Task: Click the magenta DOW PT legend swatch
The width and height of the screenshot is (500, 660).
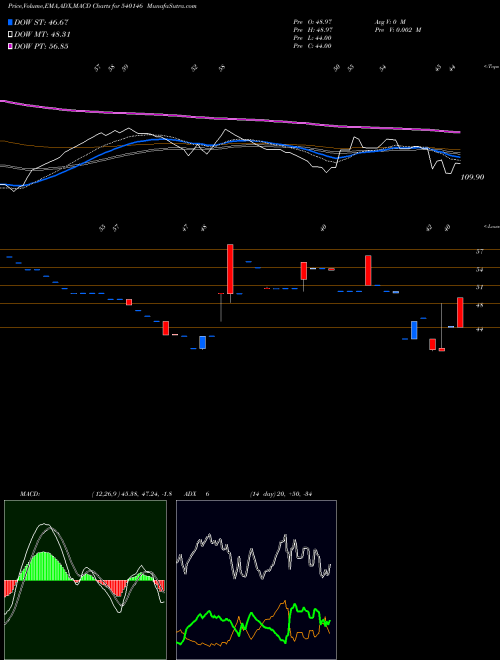Action: click(x=10, y=46)
